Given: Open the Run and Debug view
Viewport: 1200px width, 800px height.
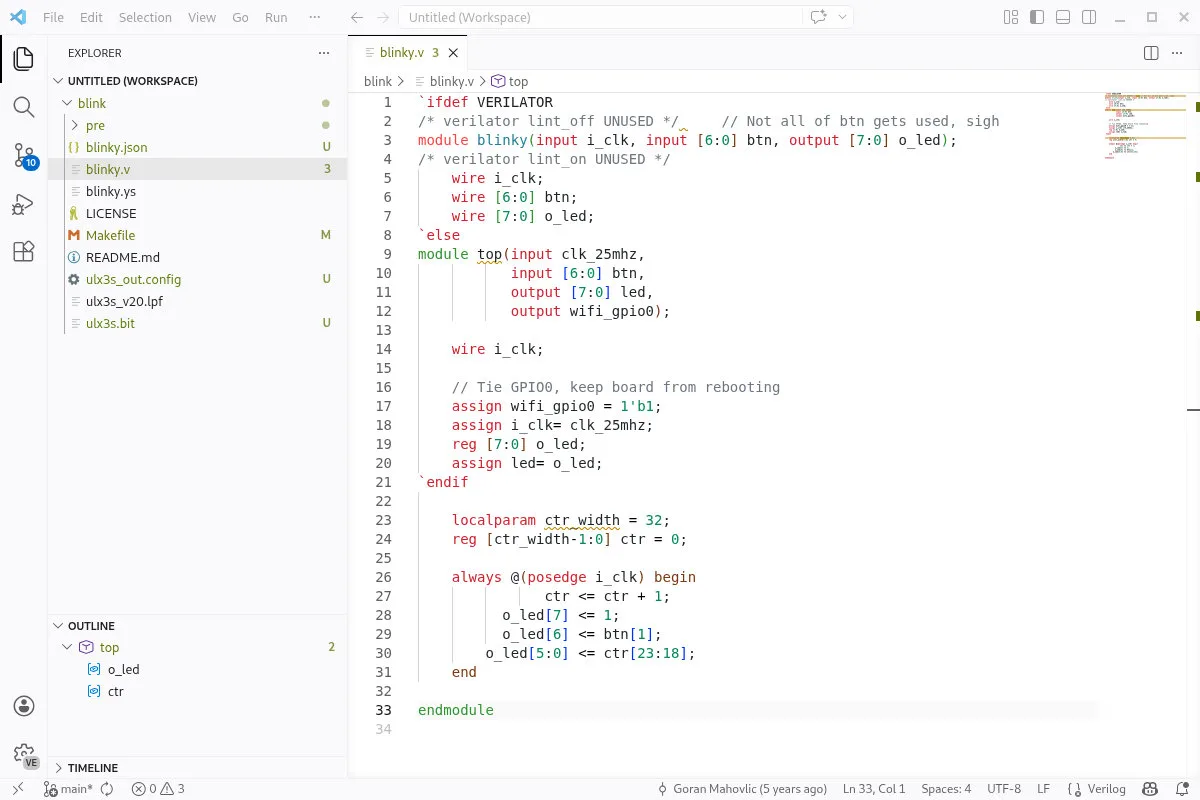Looking at the screenshot, I should point(24,204).
